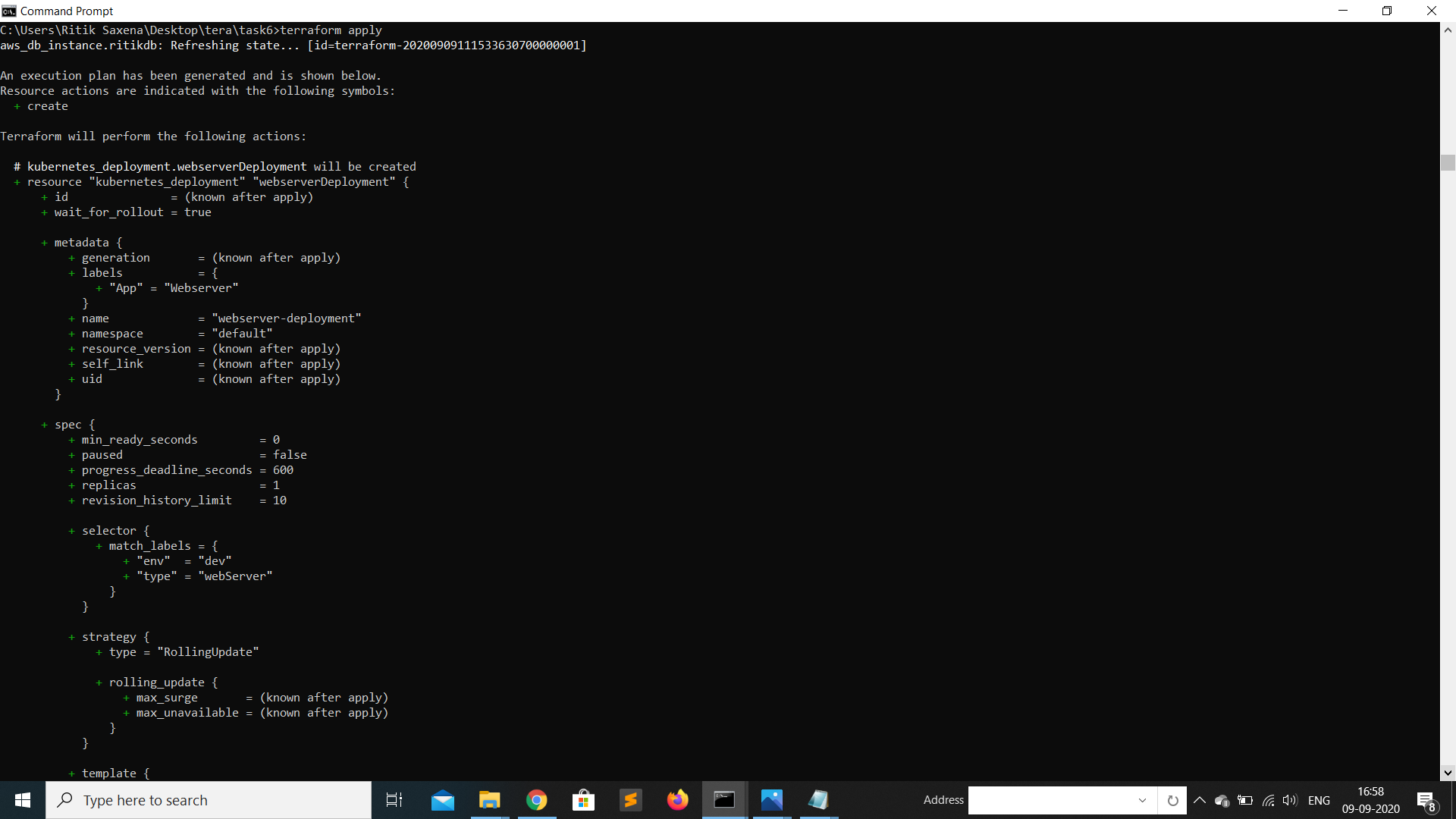Launch Google Chrome from the taskbar

click(536, 800)
